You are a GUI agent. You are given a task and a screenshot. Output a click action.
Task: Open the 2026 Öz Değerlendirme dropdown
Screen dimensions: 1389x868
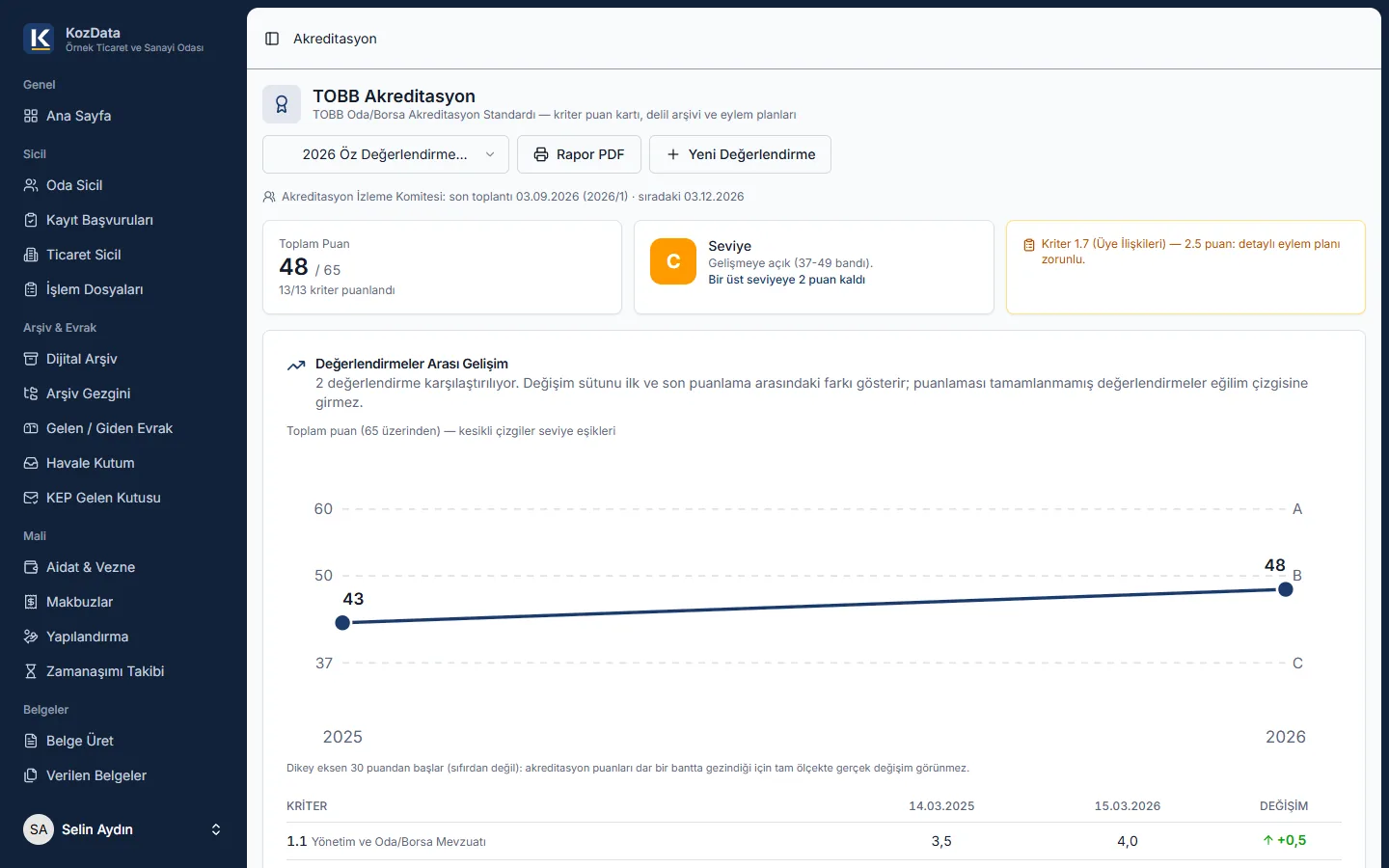[x=386, y=154]
